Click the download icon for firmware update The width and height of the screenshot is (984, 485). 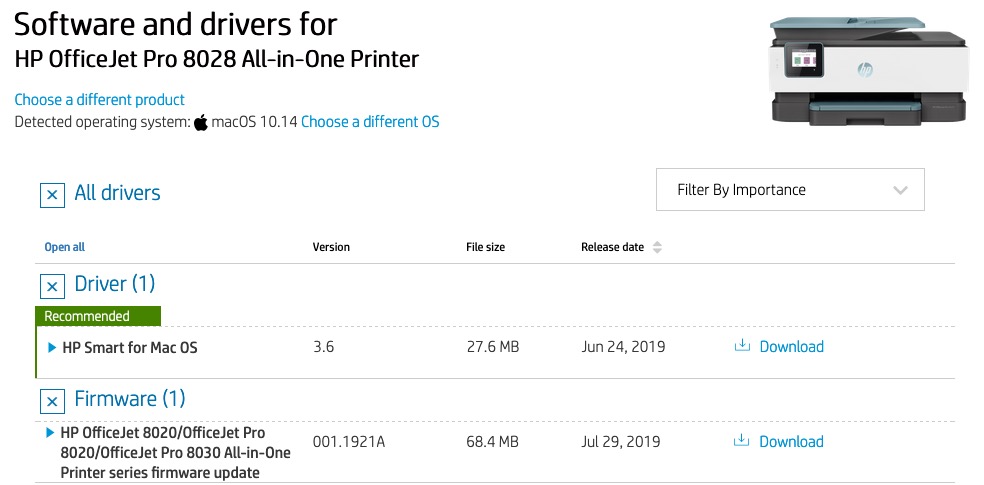[x=742, y=441]
